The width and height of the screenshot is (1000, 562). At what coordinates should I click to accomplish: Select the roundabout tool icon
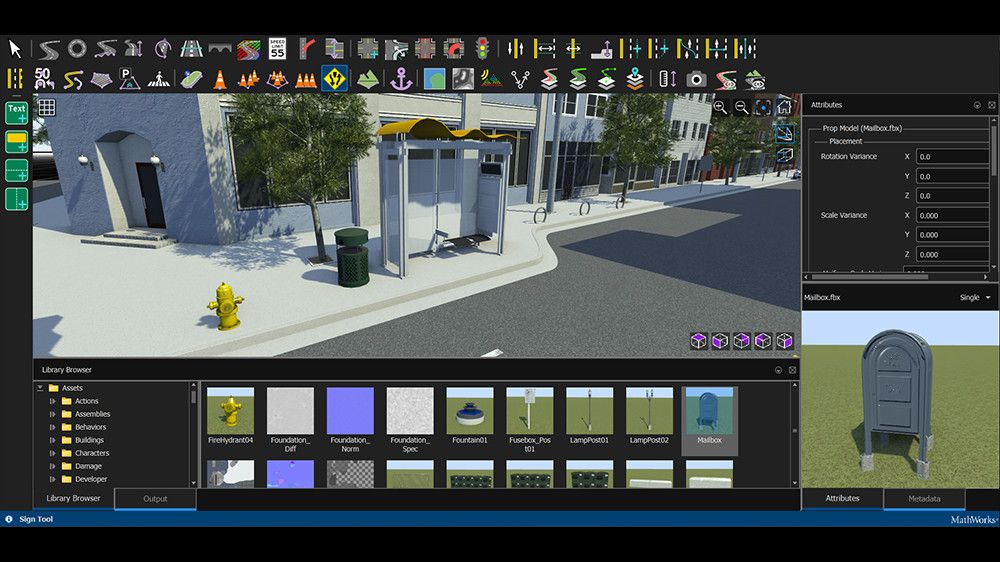77,48
